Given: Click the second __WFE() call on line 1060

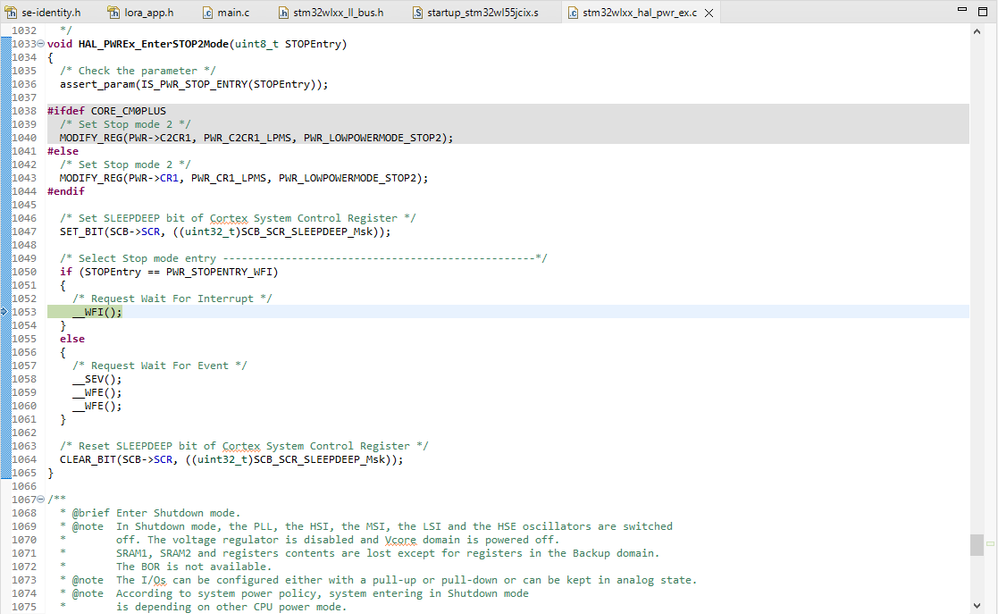Looking at the screenshot, I should point(97,406).
